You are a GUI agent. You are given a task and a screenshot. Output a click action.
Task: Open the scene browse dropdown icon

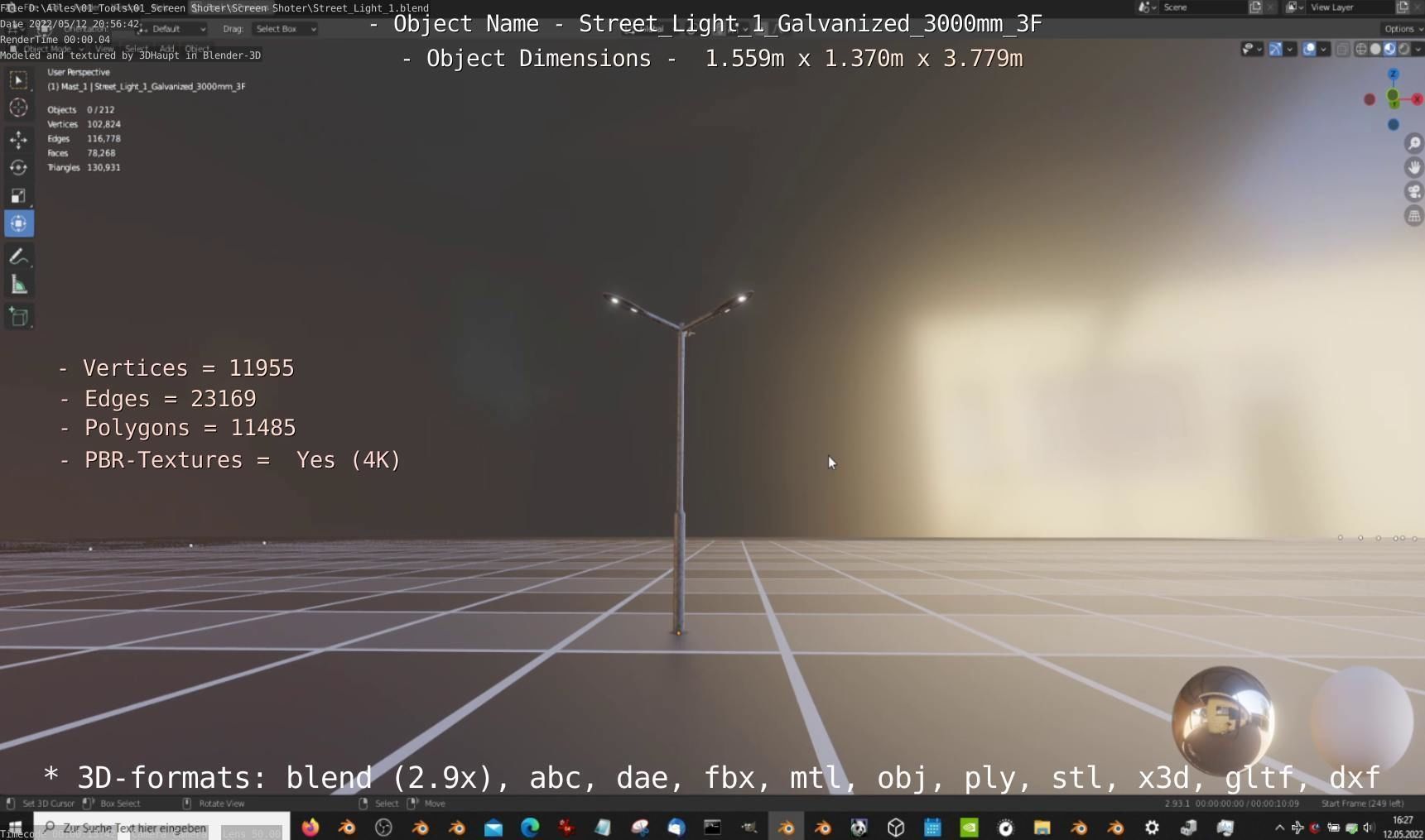[1147, 7]
